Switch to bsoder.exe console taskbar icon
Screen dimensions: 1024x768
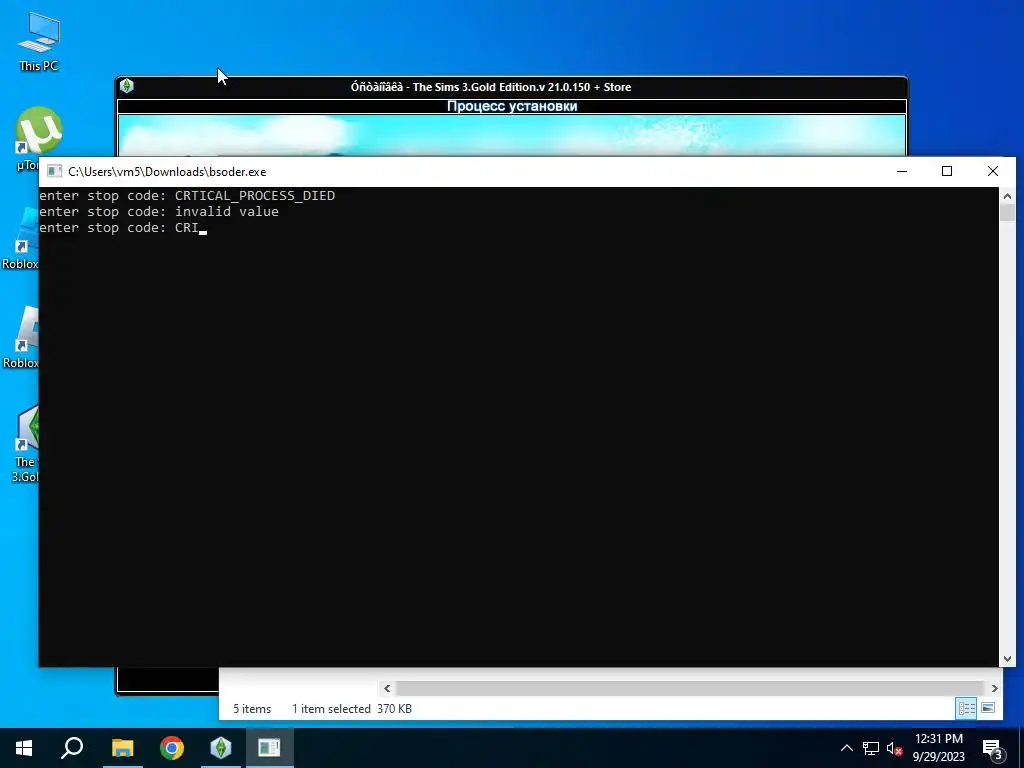[269, 748]
